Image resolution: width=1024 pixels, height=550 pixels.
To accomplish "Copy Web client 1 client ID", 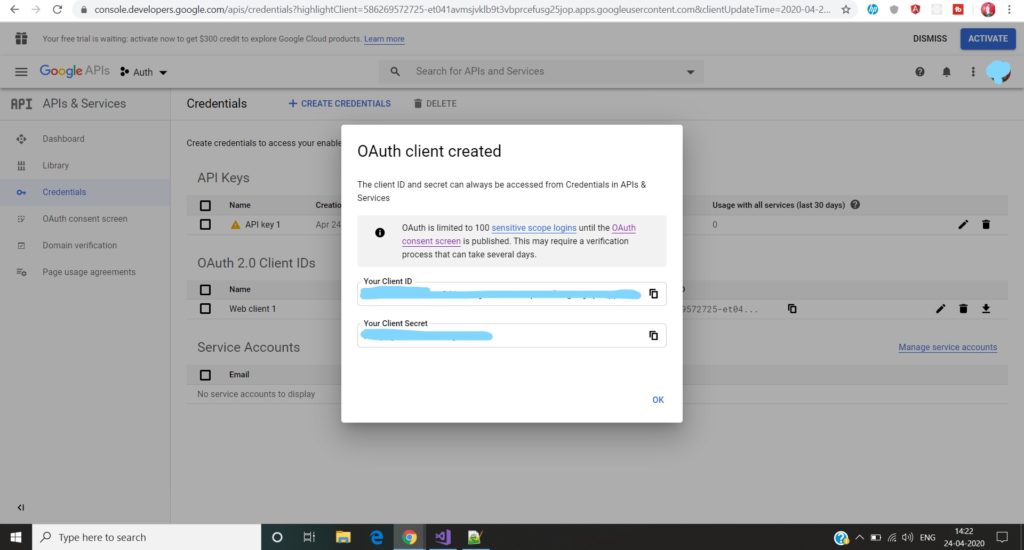I will pyautogui.click(x=792, y=309).
